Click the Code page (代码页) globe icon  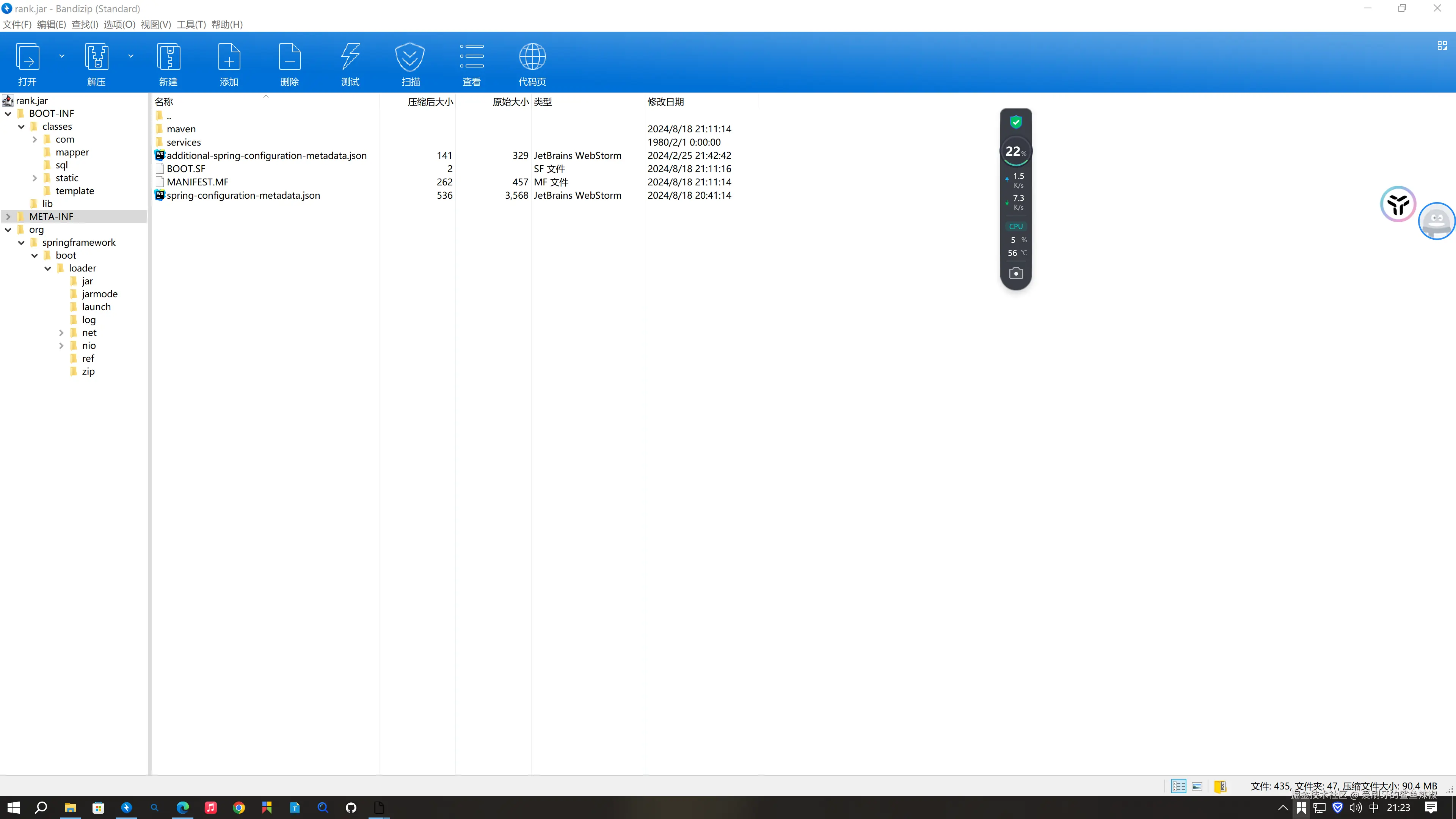pyautogui.click(x=532, y=57)
